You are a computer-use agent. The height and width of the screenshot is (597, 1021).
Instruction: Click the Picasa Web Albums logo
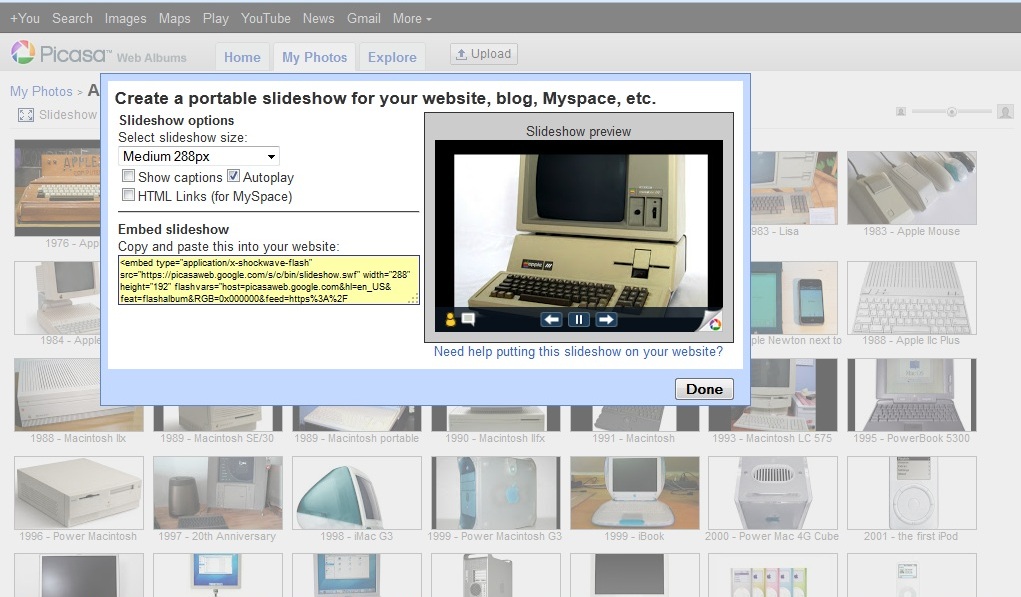pos(98,54)
